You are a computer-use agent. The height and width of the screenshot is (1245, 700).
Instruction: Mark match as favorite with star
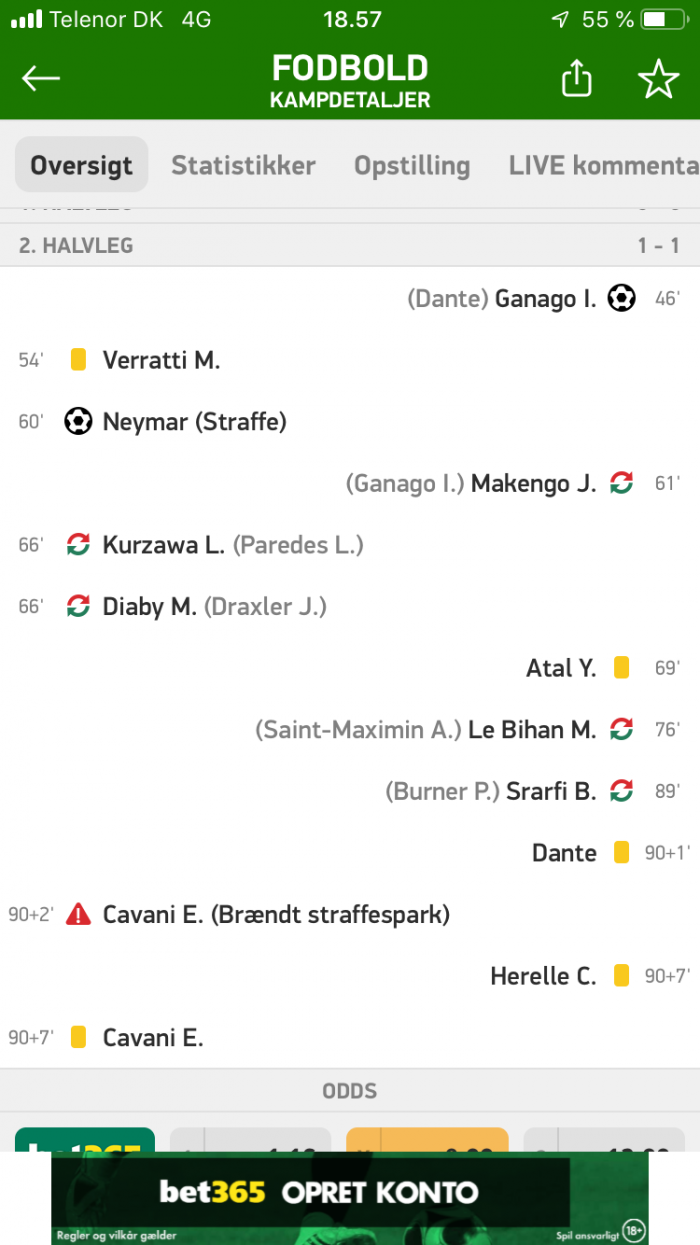[x=658, y=79]
